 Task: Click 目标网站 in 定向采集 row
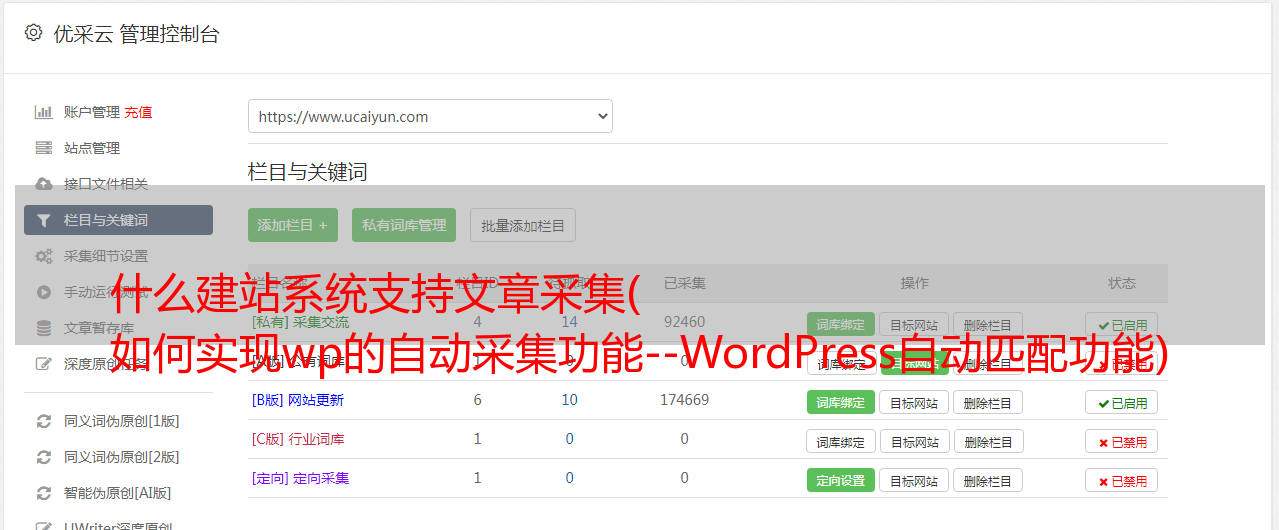point(914,480)
